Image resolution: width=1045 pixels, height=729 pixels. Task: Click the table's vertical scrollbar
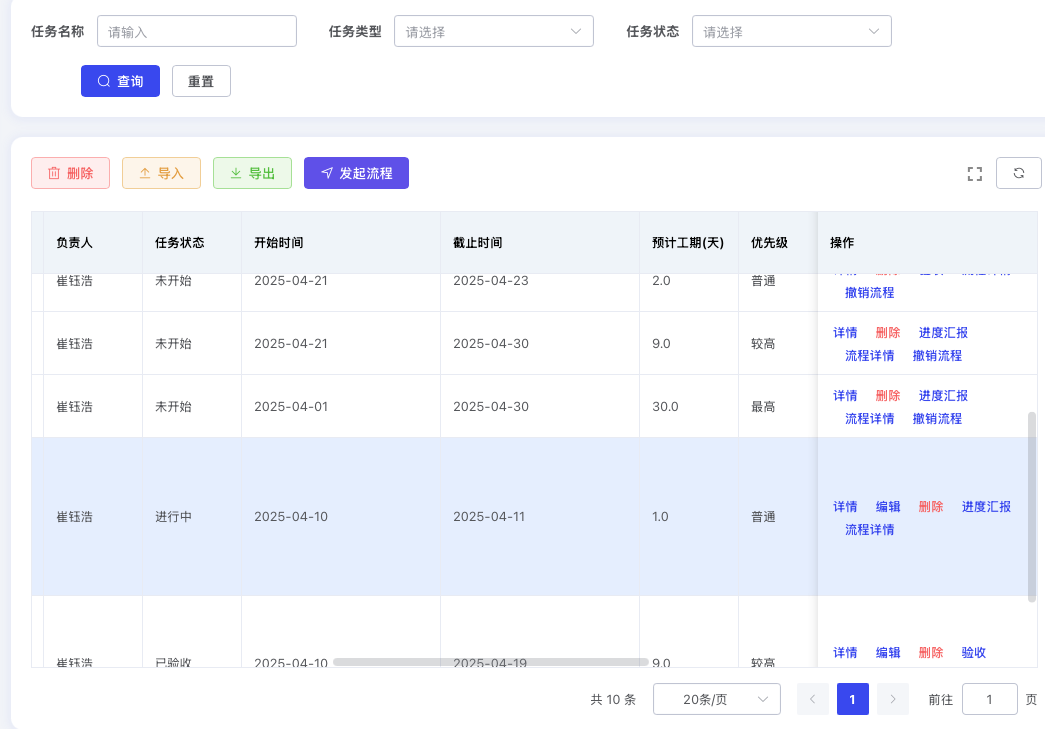pyautogui.click(x=1032, y=506)
